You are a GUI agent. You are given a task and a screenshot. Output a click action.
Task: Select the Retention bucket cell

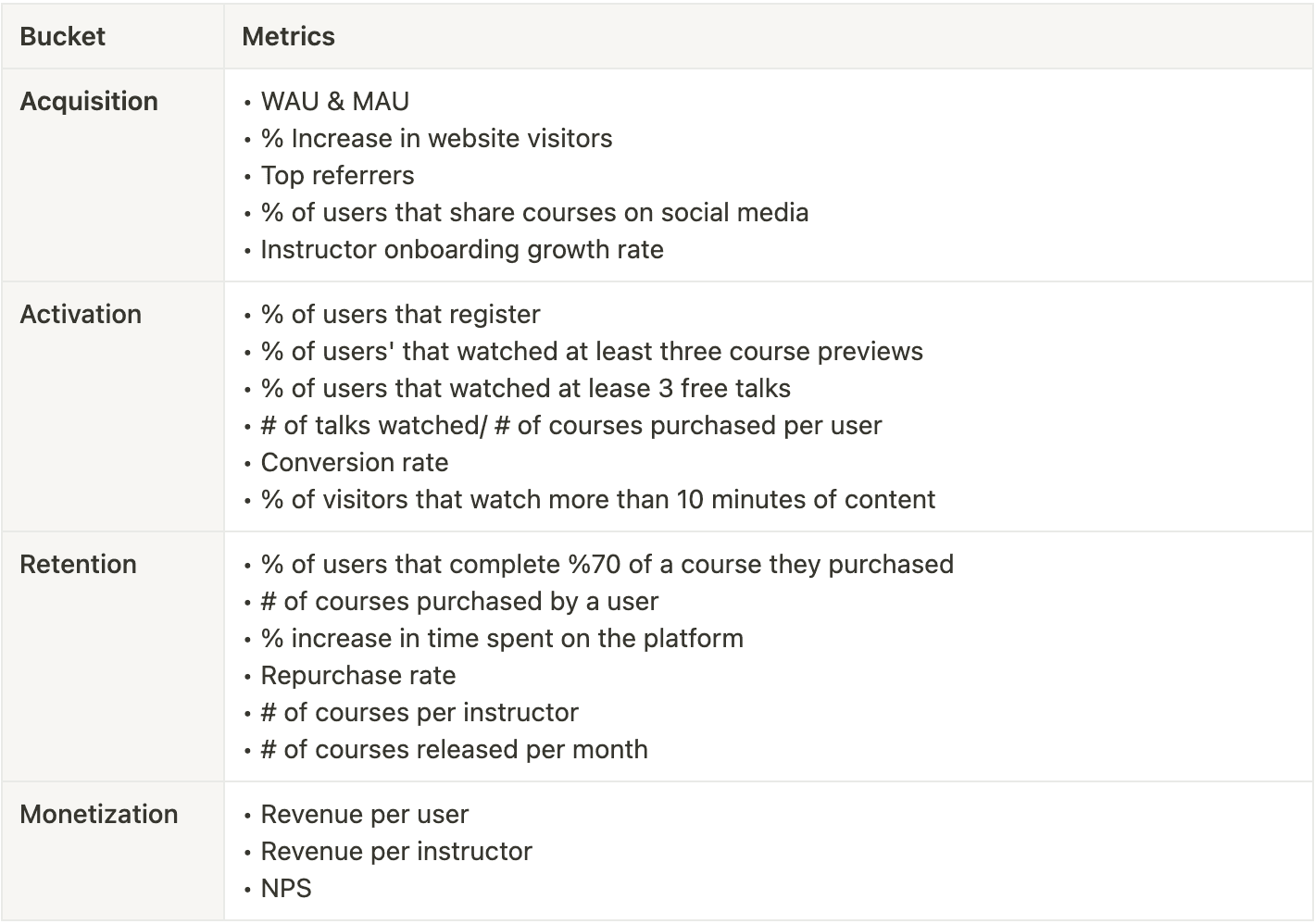click(78, 565)
